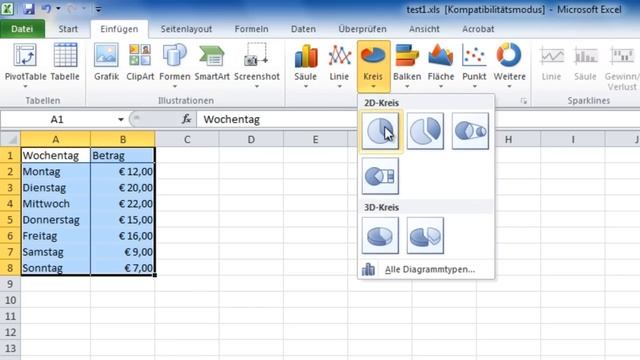Select cell with € 9,00

tap(122, 252)
